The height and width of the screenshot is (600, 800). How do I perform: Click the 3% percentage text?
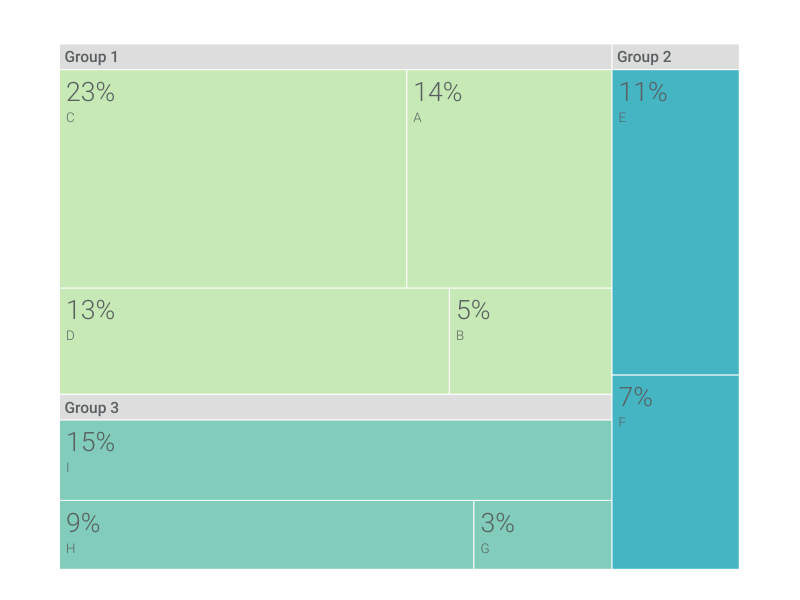click(x=497, y=523)
